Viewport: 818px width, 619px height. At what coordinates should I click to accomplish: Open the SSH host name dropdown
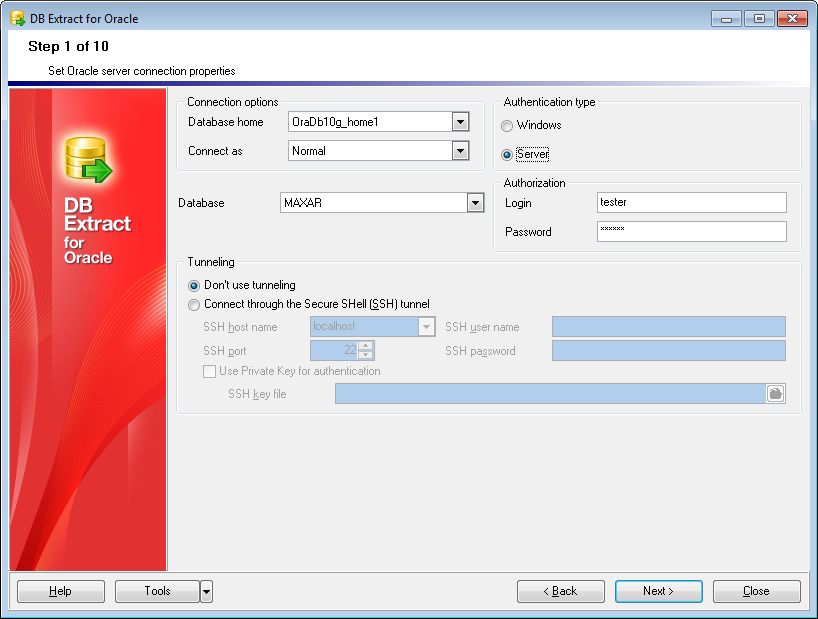coord(426,327)
